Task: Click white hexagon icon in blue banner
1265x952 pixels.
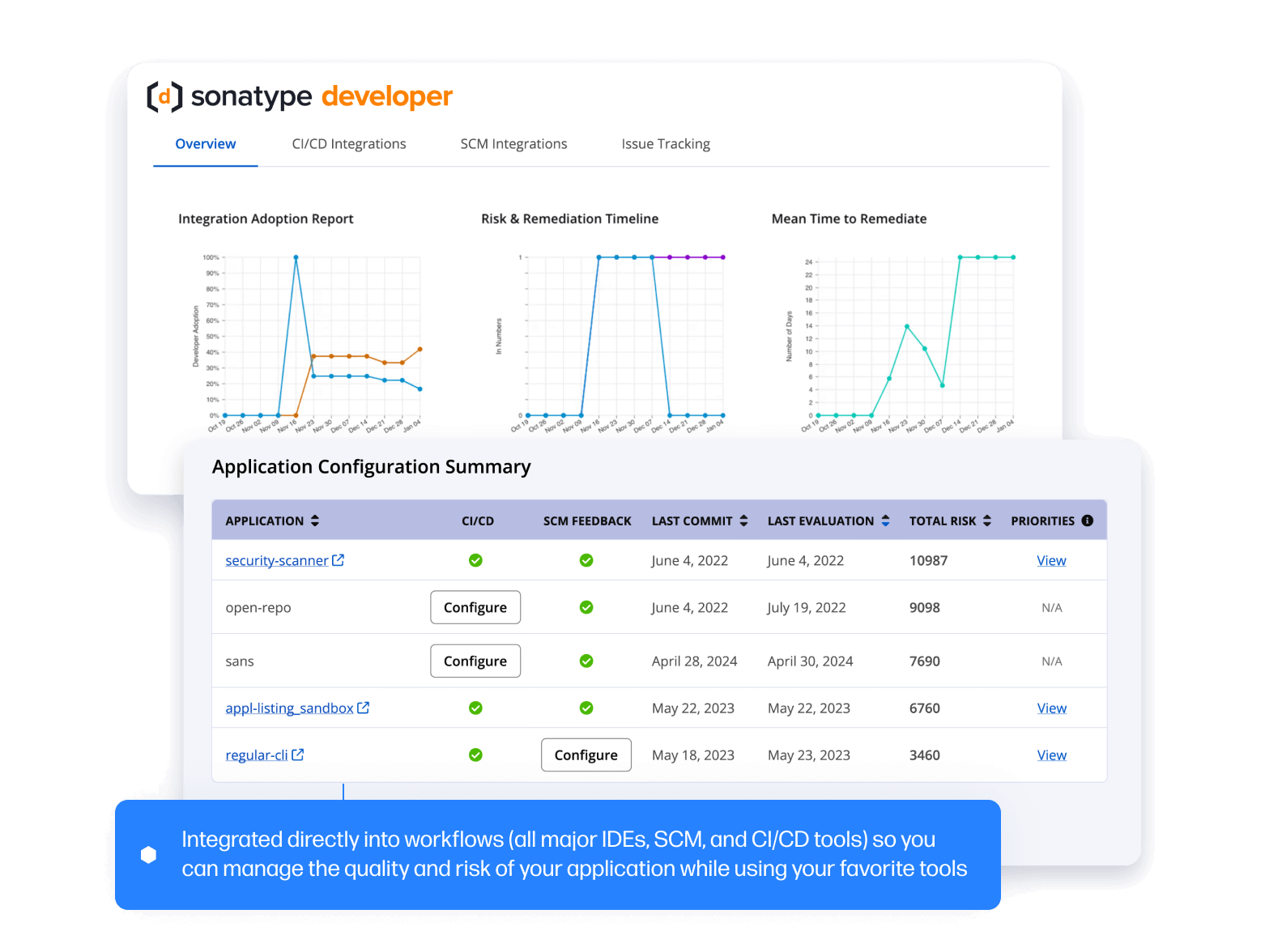Action: 148,855
